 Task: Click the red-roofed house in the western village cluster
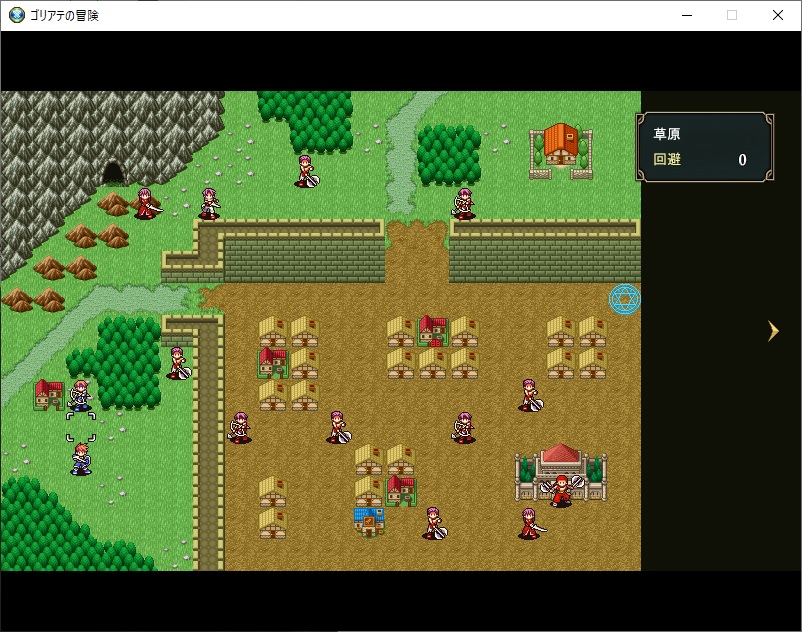(x=273, y=363)
